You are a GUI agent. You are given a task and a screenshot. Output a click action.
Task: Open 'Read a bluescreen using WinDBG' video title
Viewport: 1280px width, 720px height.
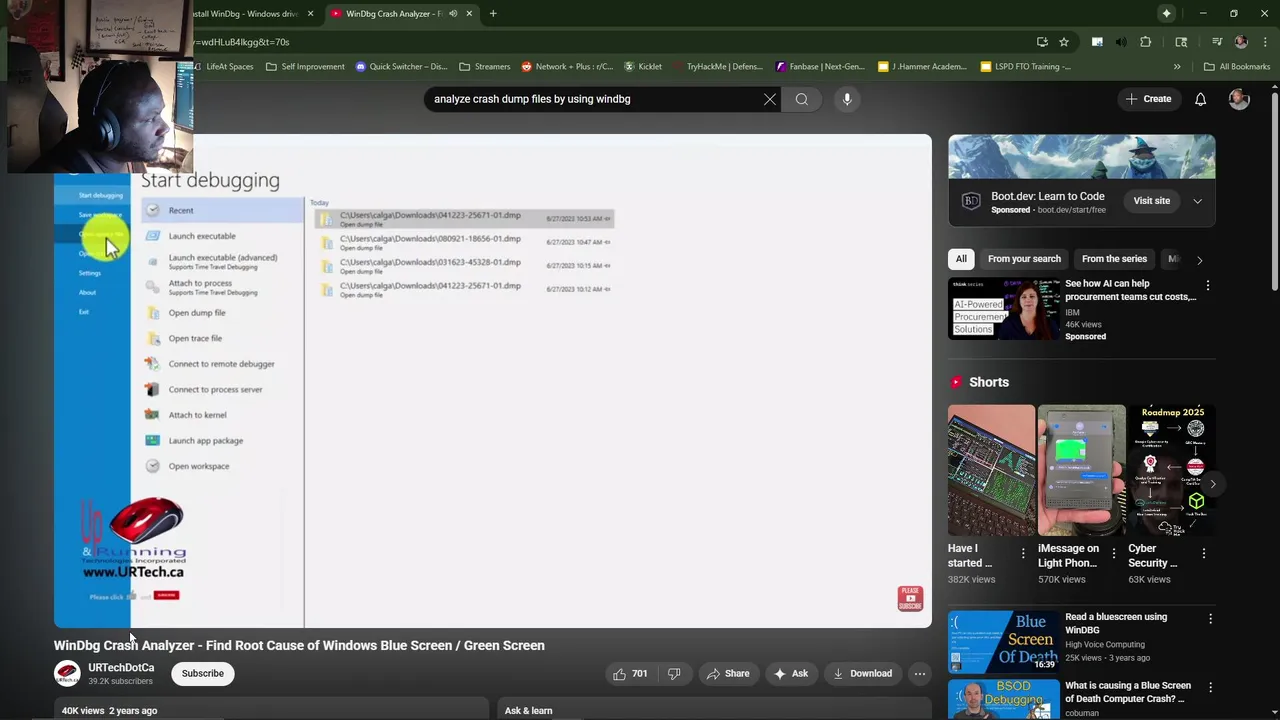(1116, 624)
